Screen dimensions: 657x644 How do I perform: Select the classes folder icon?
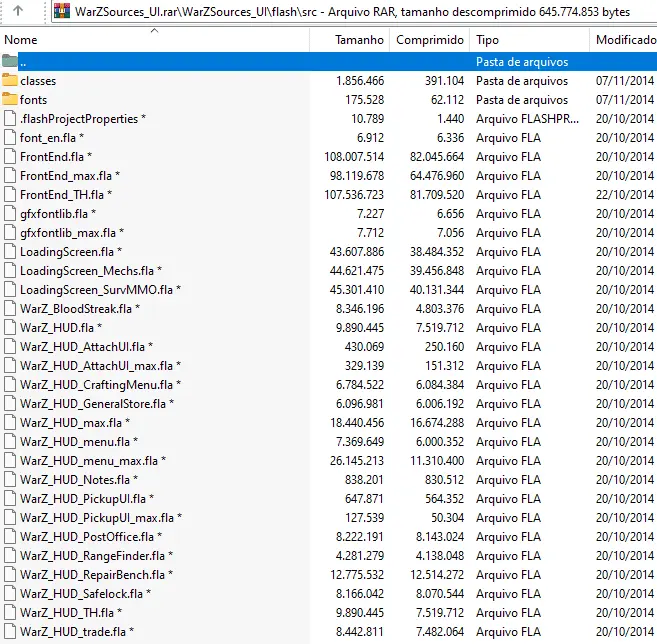coord(10,80)
